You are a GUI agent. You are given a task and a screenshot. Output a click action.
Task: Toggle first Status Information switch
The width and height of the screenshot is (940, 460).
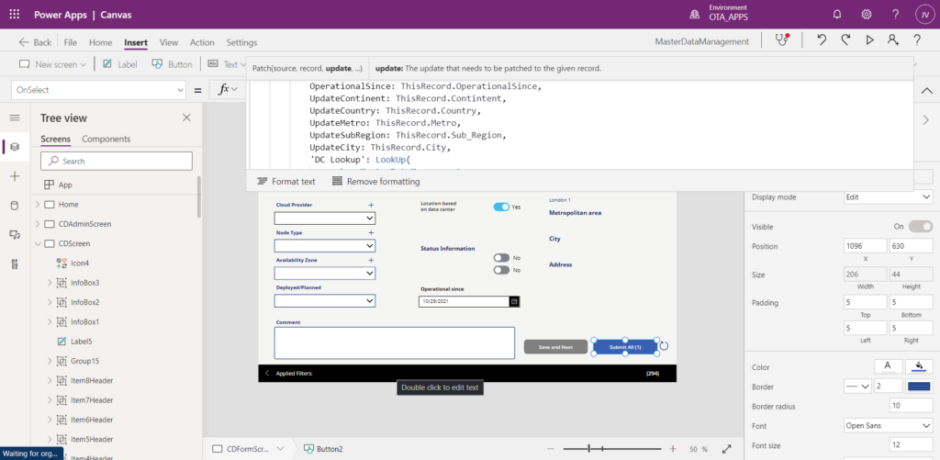(x=501, y=257)
